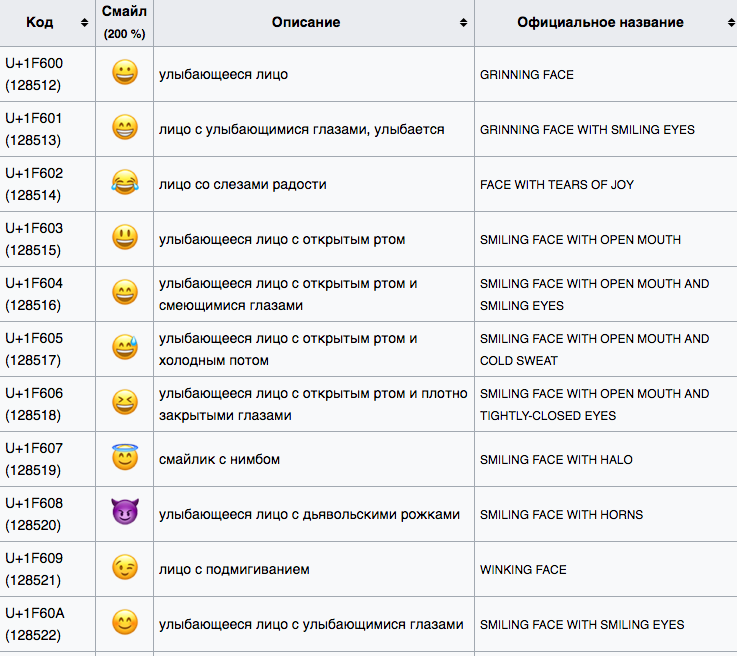Sort table by Код column arrows
Viewport: 737px width, 656px height.
[84, 23]
